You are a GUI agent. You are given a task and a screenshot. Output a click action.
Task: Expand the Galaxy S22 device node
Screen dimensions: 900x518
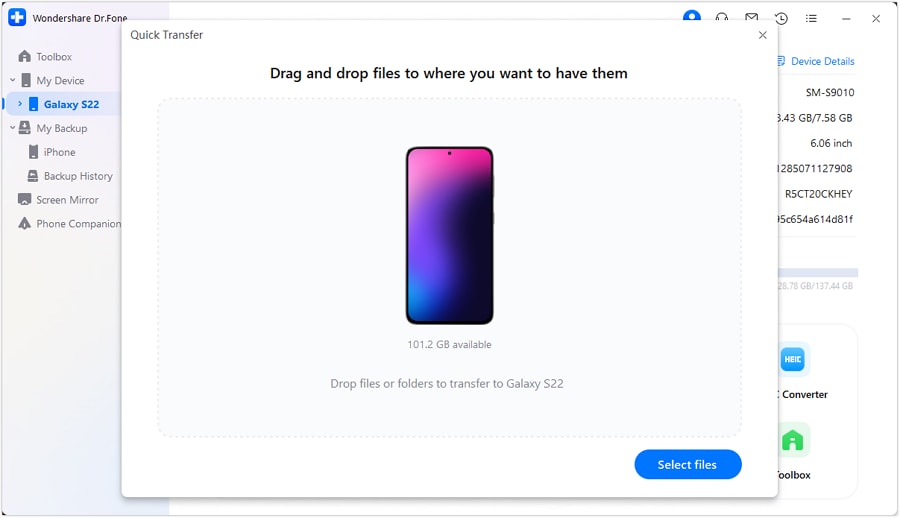tap(20, 104)
